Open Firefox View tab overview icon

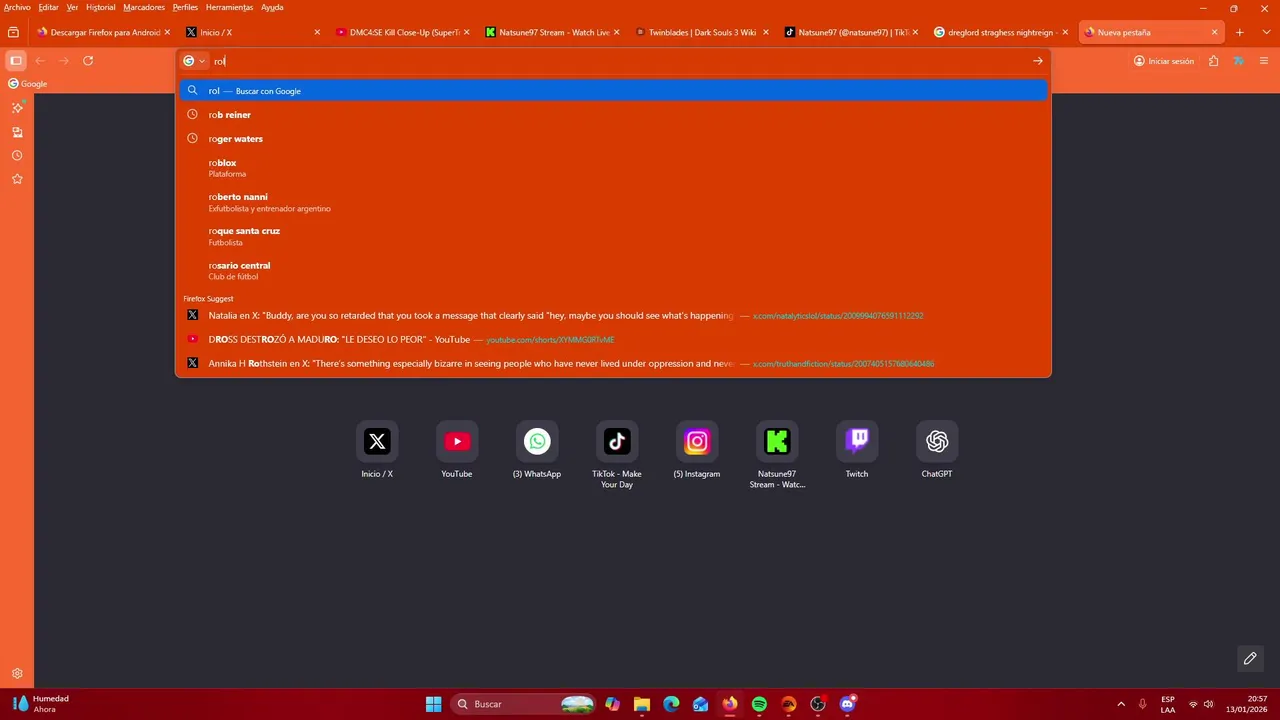13,32
